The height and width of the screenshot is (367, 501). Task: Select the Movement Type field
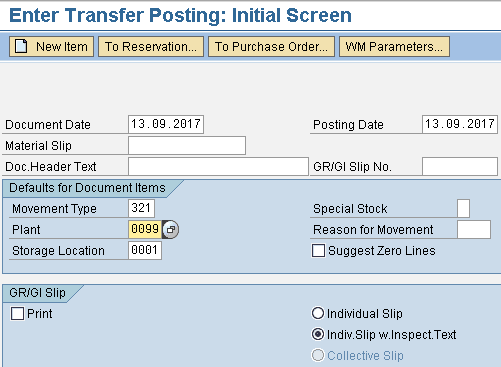[141, 208]
